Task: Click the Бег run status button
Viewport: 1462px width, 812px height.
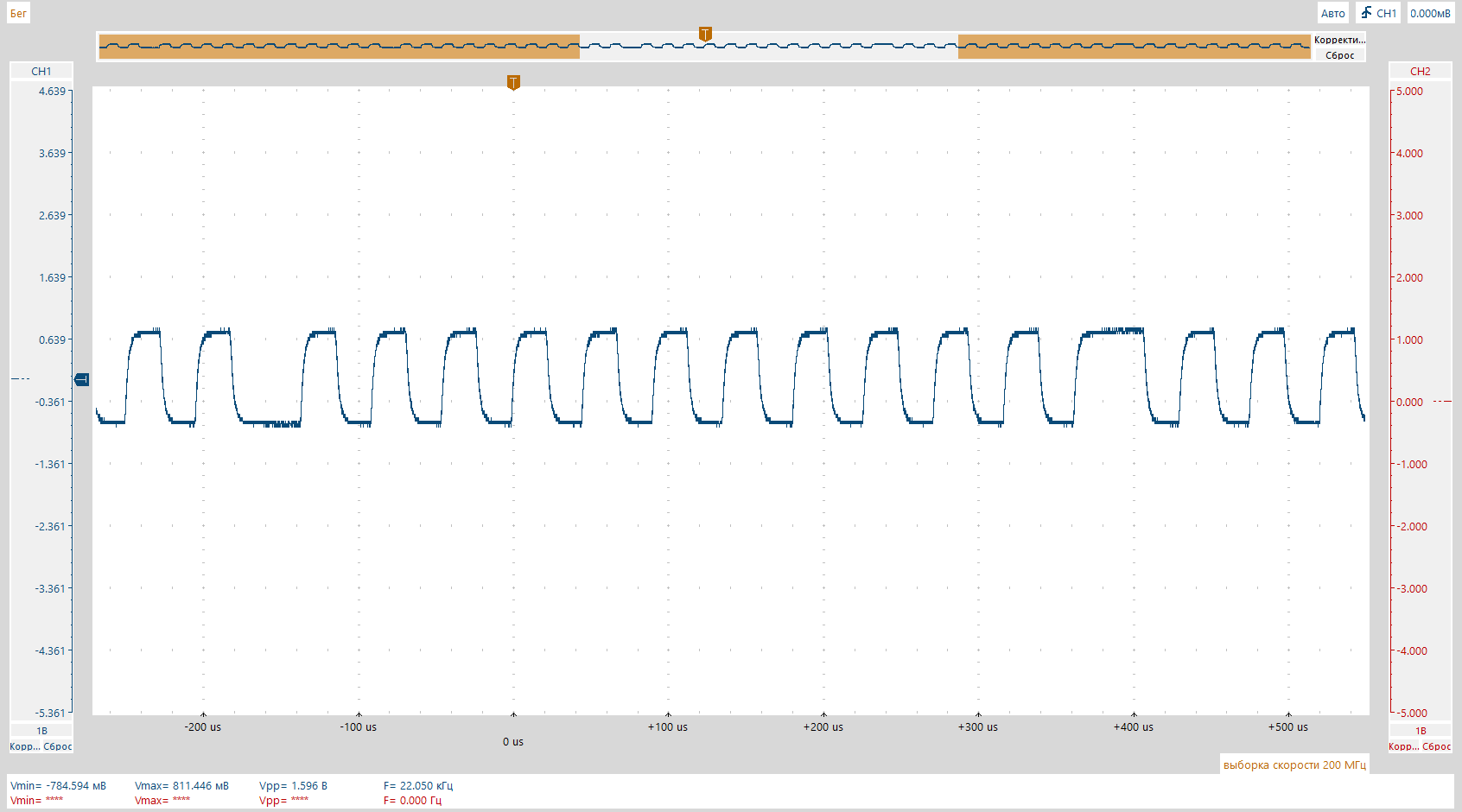Action: (x=18, y=13)
